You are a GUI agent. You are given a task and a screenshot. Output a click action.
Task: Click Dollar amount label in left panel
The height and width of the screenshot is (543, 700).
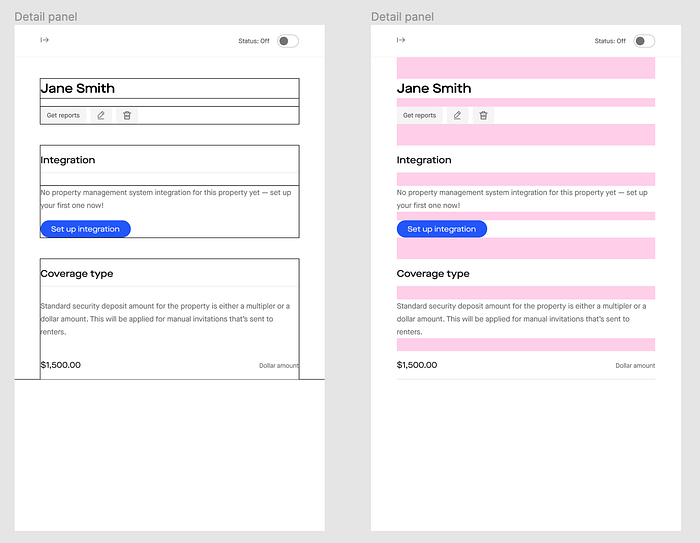(279, 366)
